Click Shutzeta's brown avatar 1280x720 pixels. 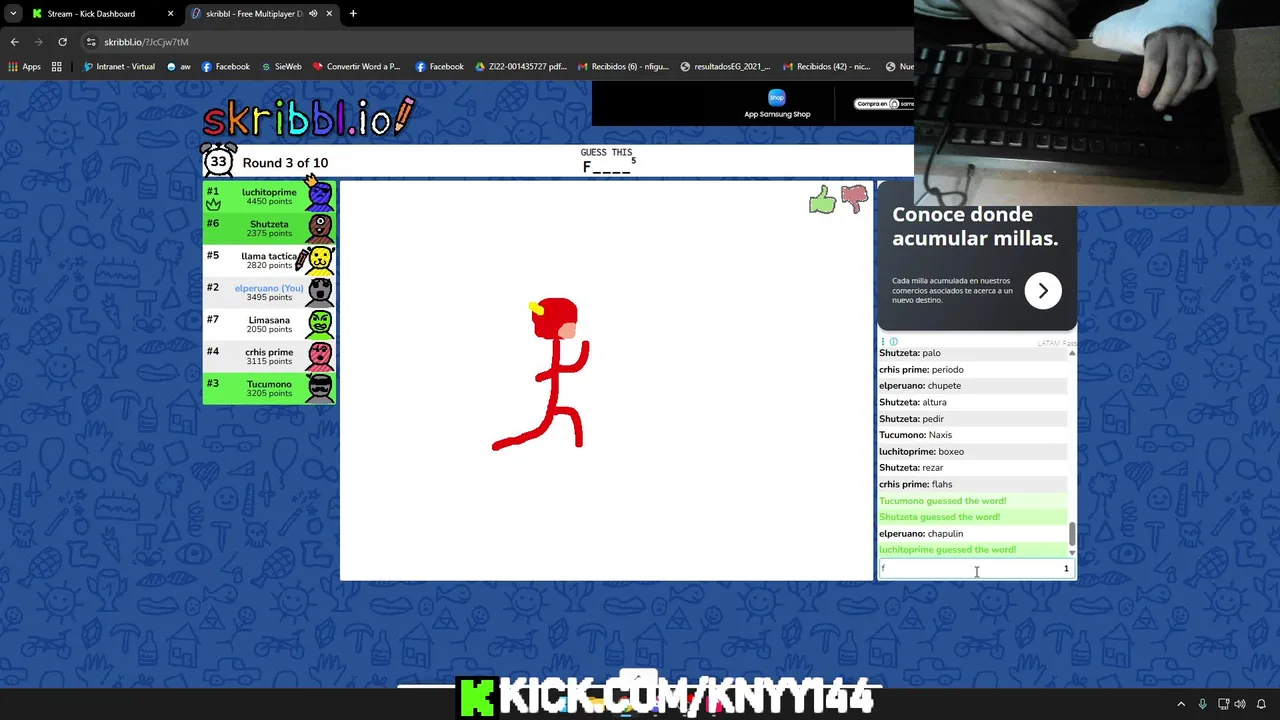coord(320,228)
